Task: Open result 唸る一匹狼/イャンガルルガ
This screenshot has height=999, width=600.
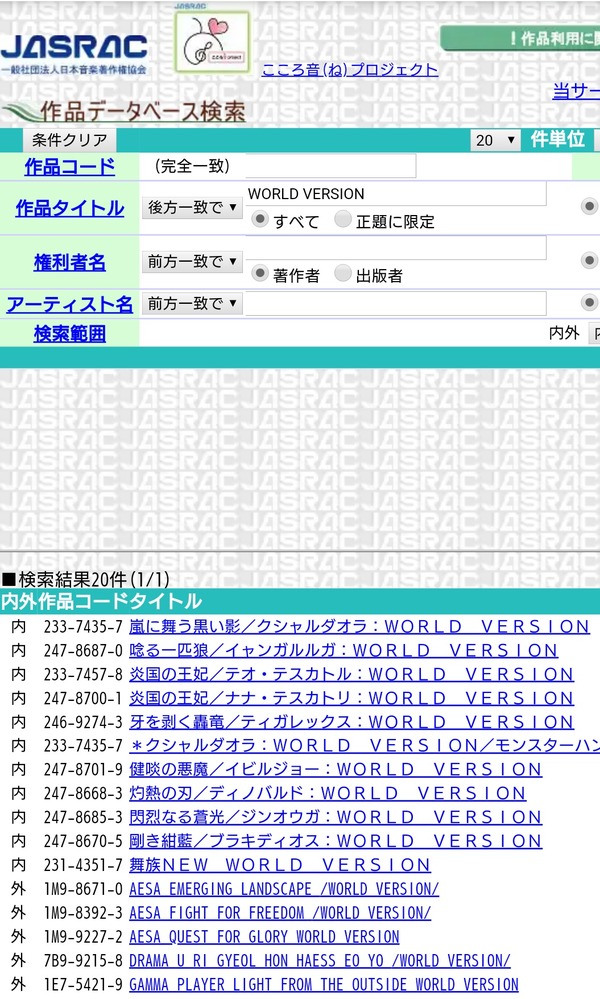Action: pyautogui.click(x=343, y=650)
